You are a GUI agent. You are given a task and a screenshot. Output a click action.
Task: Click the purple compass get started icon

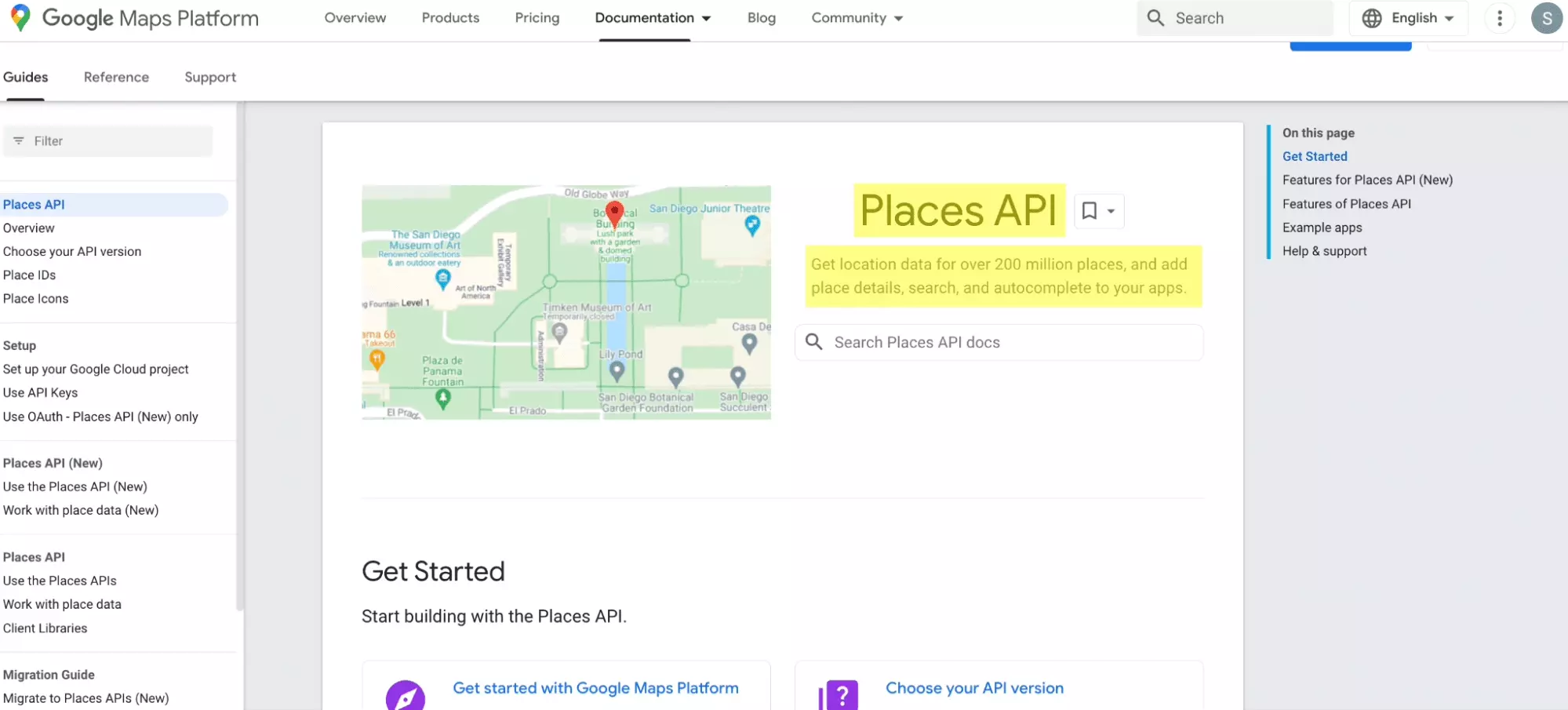(x=406, y=696)
